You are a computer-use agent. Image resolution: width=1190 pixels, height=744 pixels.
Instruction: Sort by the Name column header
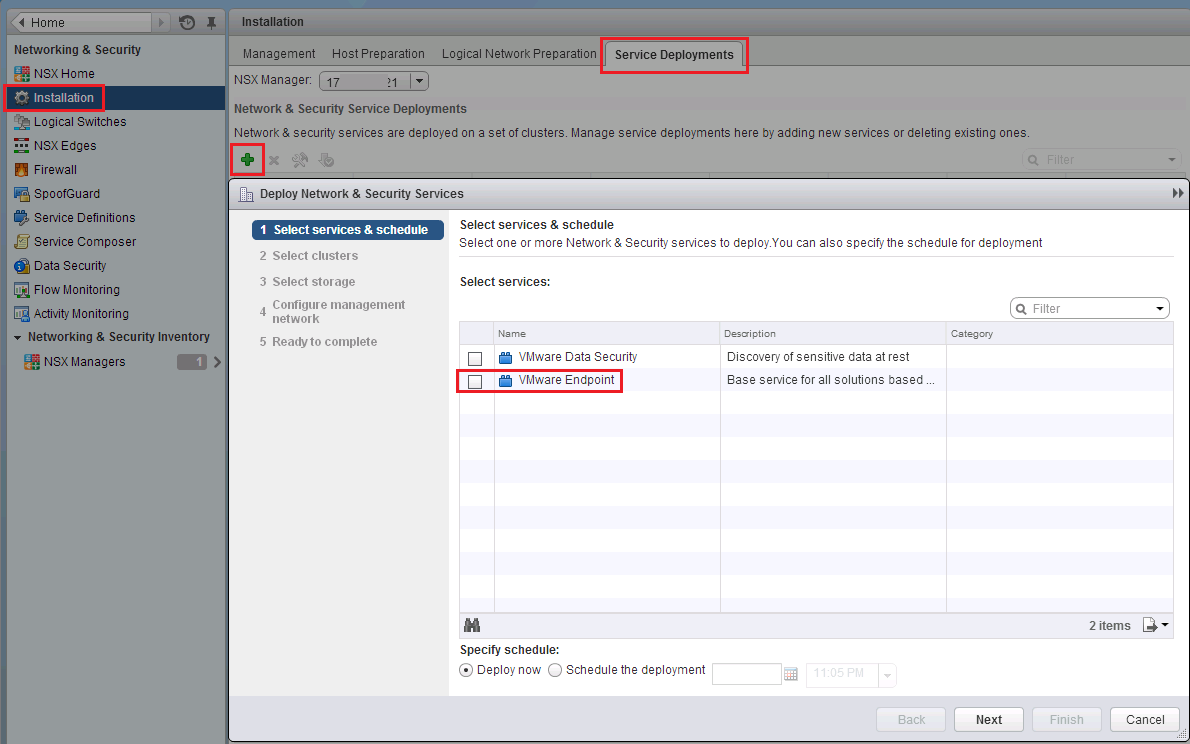tap(606, 334)
